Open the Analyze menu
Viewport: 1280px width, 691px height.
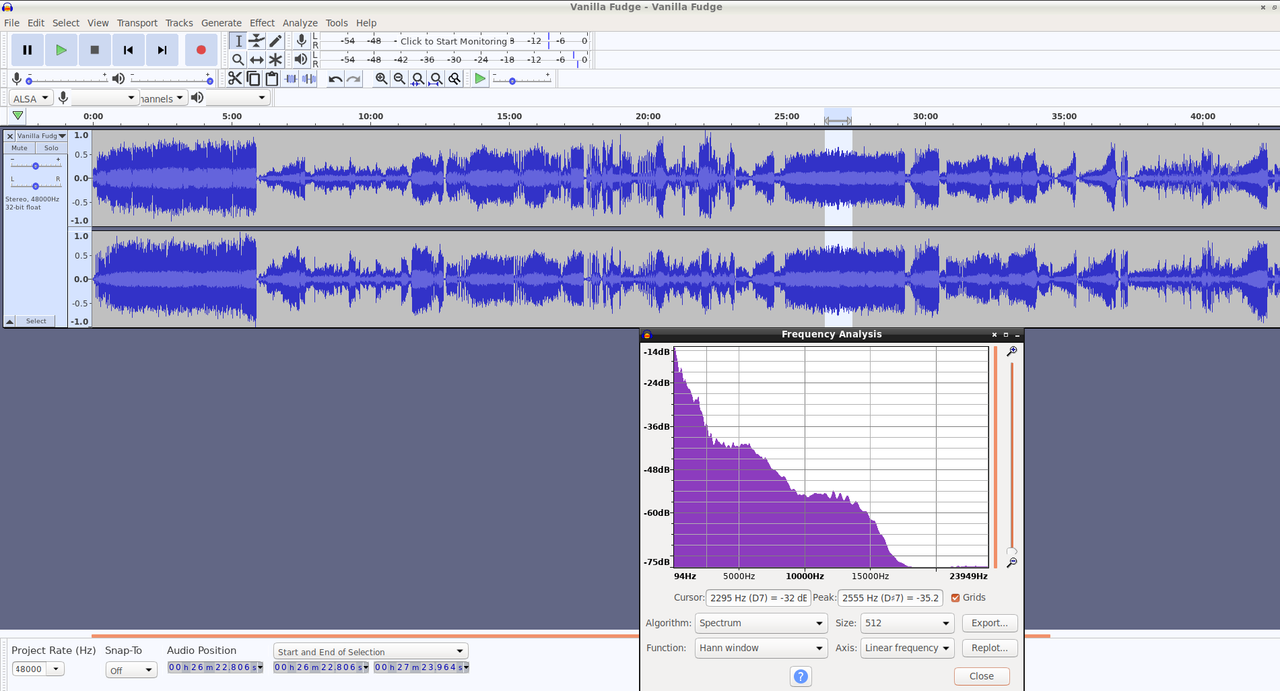(300, 23)
